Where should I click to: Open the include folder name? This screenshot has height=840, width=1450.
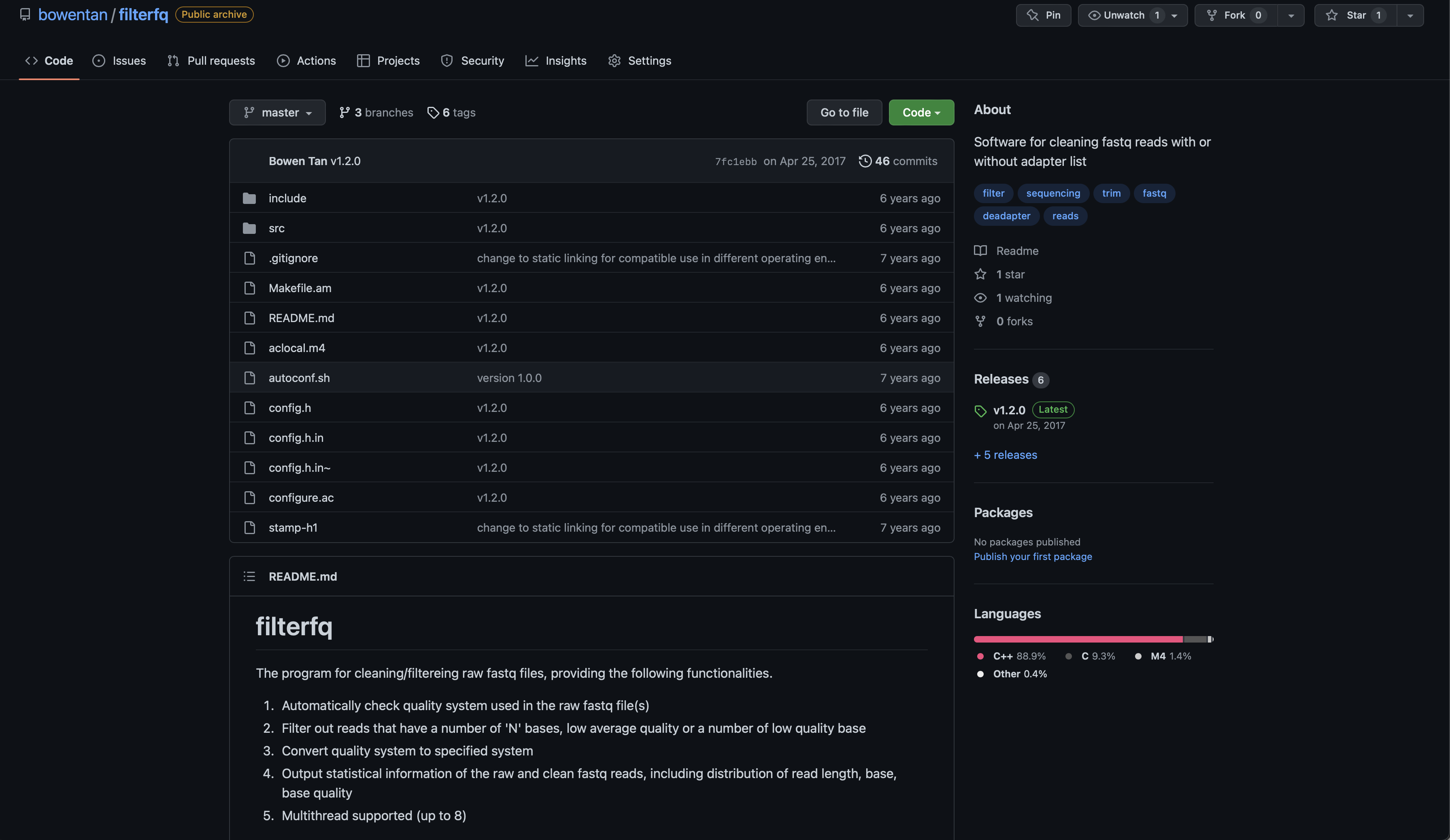[287, 198]
